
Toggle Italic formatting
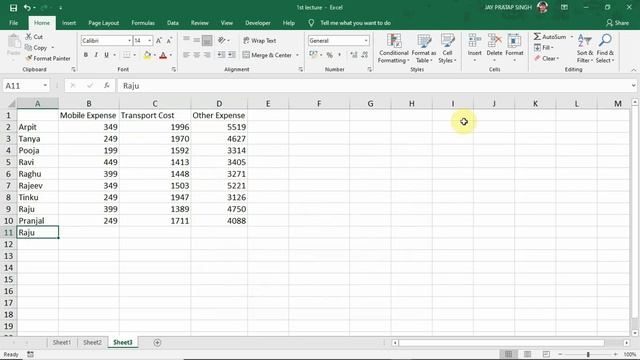point(96,55)
